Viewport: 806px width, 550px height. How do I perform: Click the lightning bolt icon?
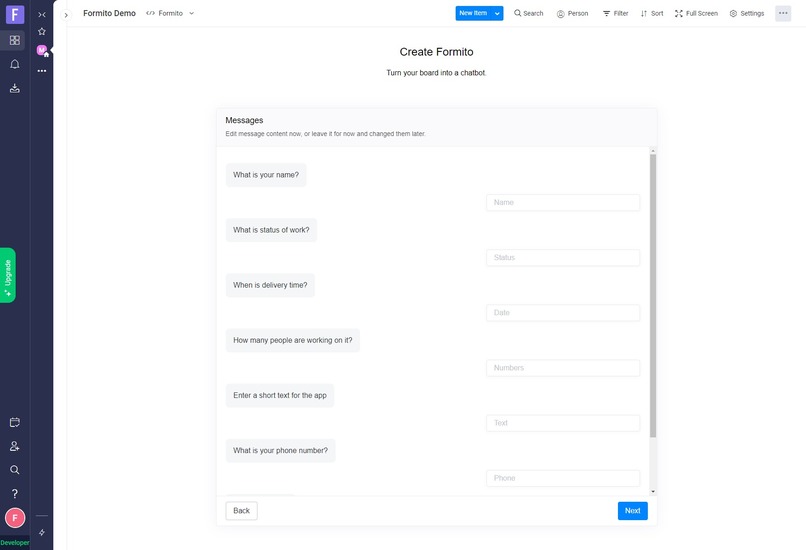(42, 533)
